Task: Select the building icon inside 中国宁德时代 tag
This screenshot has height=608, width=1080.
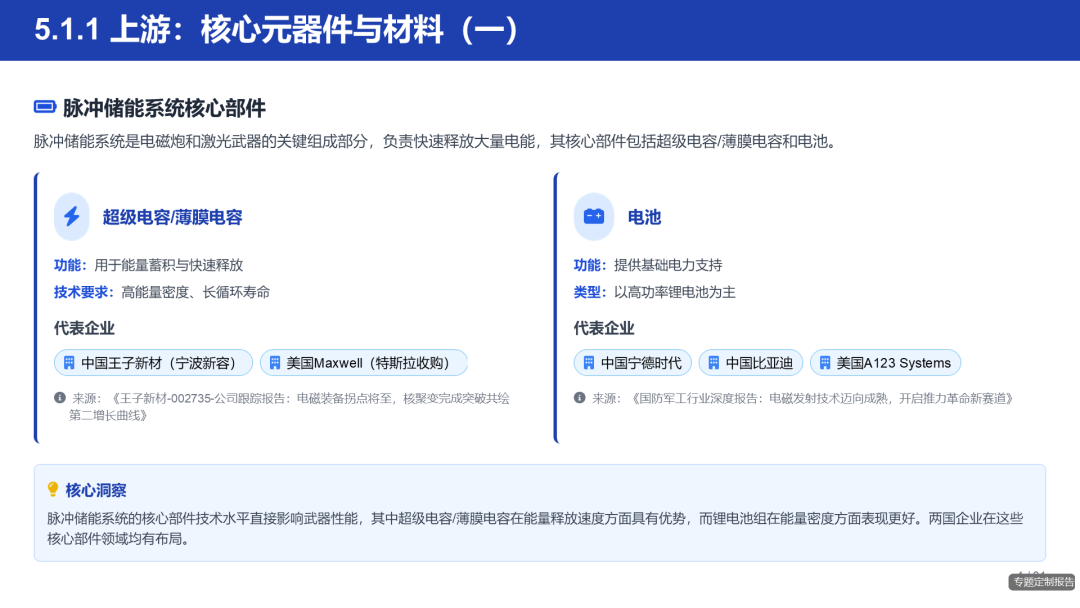Action: tap(587, 362)
